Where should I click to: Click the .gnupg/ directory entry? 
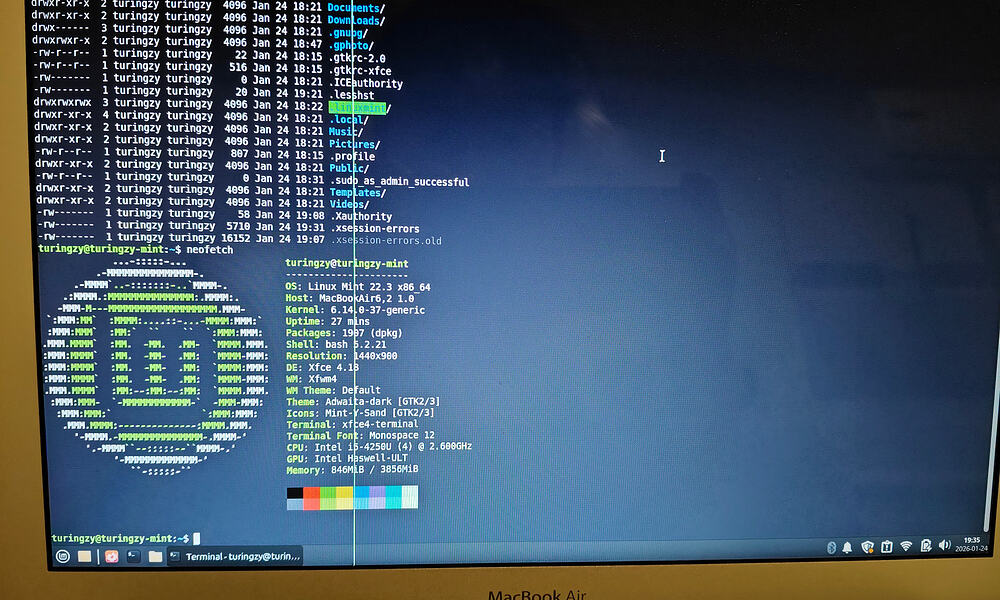(x=348, y=33)
